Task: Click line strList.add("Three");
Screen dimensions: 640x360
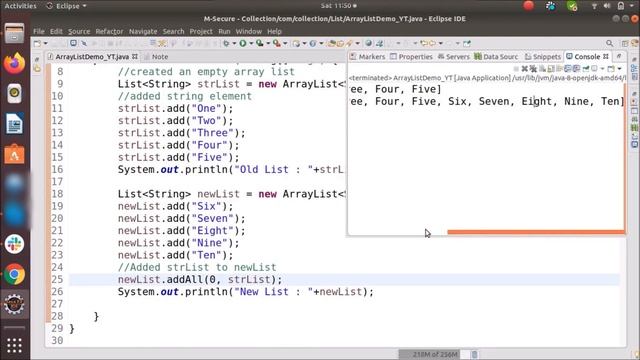Action: (x=182, y=133)
